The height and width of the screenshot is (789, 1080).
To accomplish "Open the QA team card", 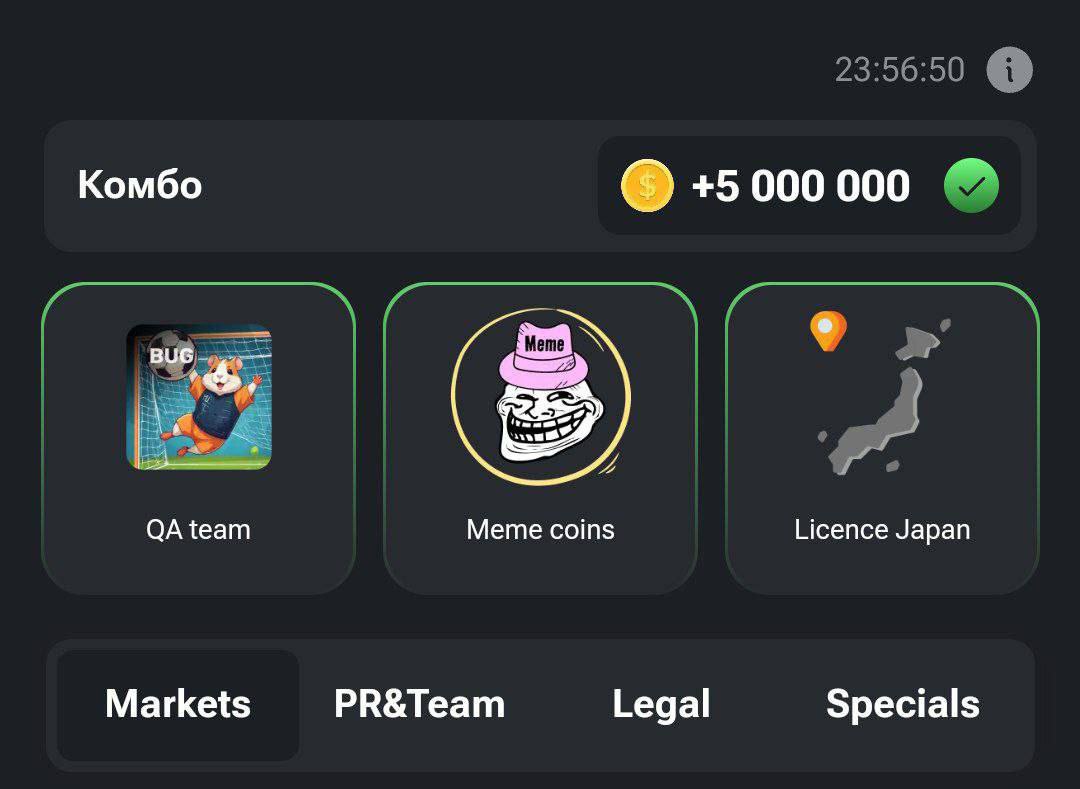I will (x=198, y=438).
